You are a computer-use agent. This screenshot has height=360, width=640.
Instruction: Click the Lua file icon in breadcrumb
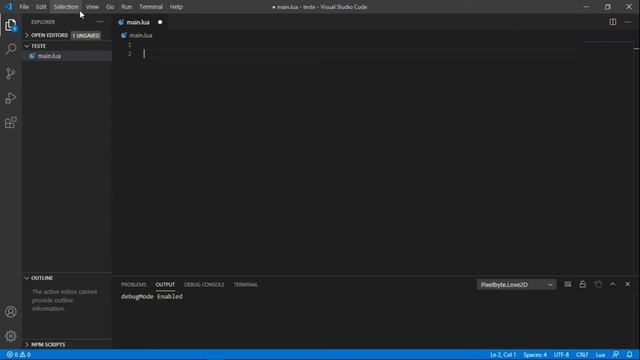click(x=124, y=36)
